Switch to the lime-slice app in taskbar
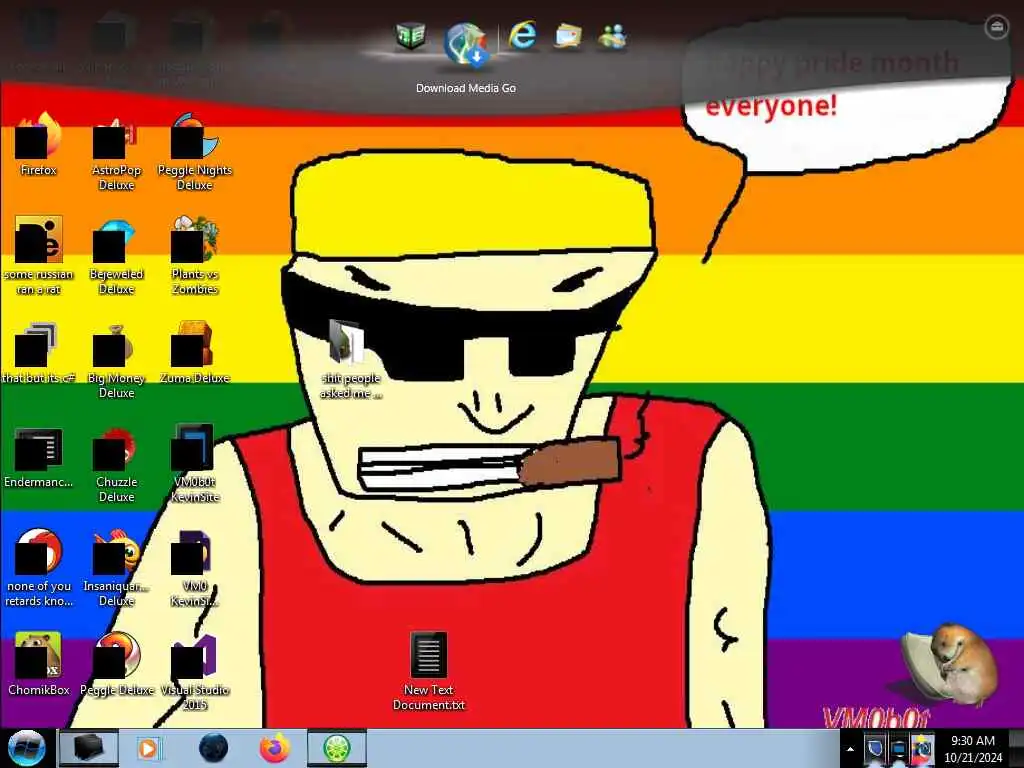This screenshot has width=1024, height=768. (x=337, y=748)
